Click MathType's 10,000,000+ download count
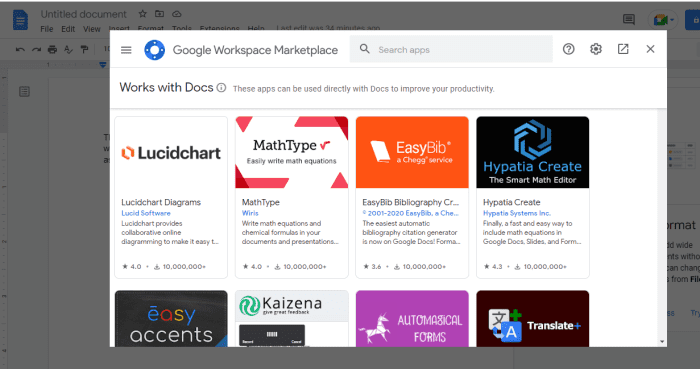This screenshot has width=700, height=369. coord(300,266)
